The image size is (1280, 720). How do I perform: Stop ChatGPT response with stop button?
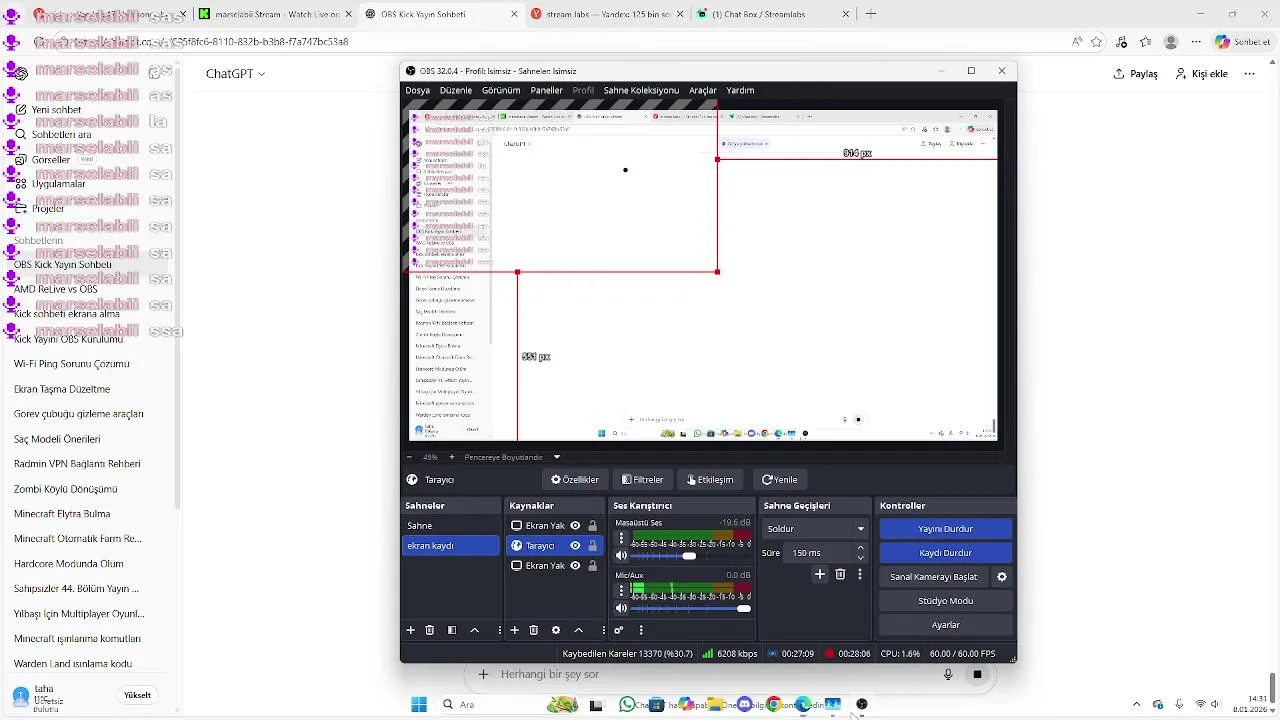pos(977,674)
